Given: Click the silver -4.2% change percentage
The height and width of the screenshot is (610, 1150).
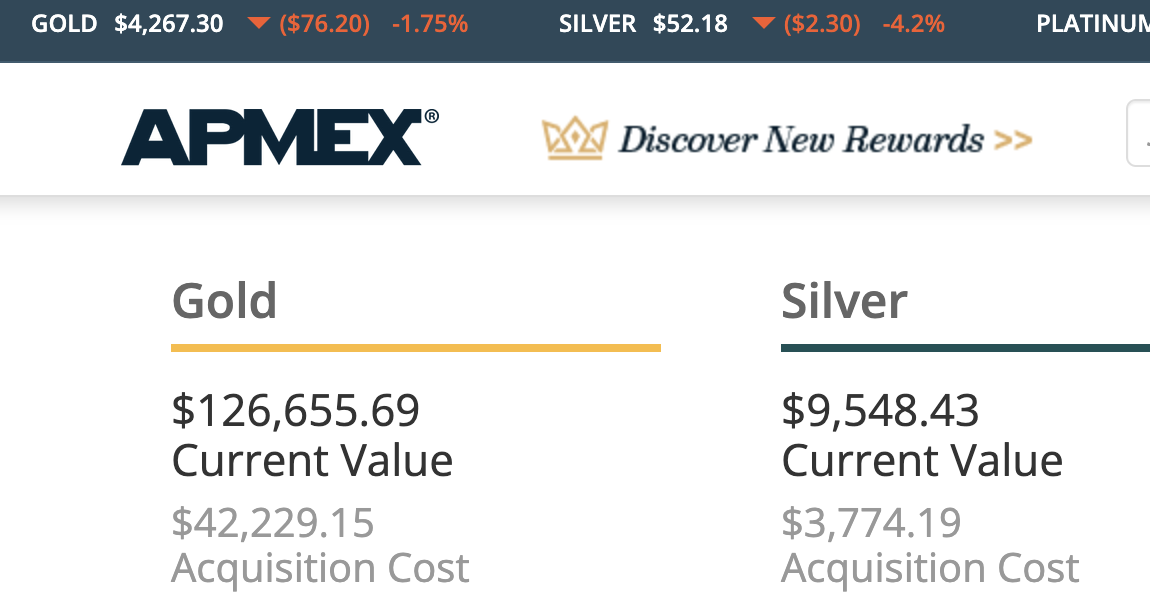Looking at the screenshot, I should click(913, 24).
